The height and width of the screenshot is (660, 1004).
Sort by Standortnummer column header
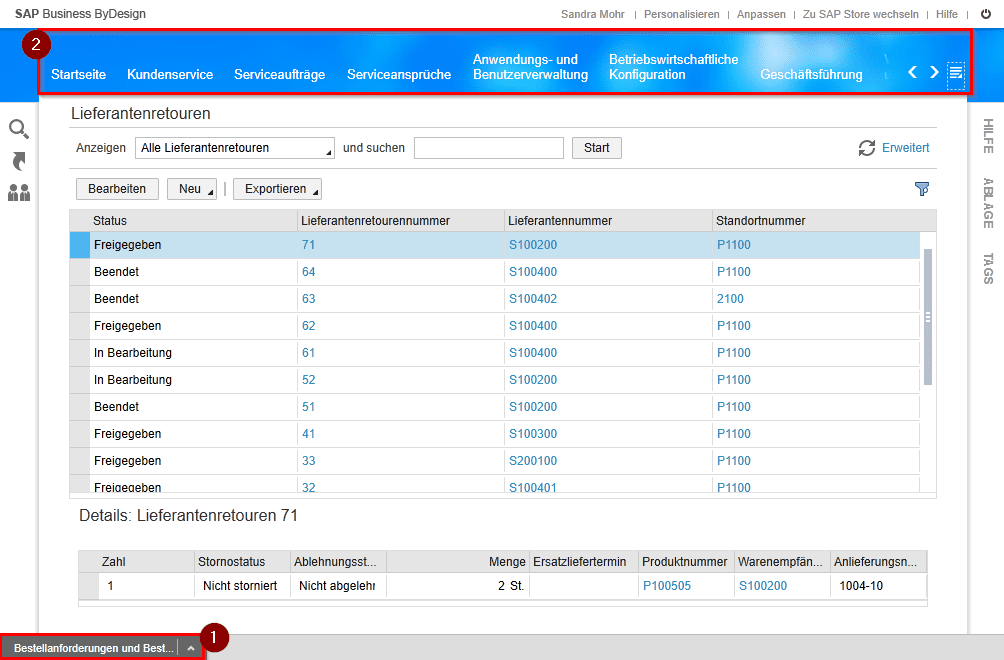[824, 220]
